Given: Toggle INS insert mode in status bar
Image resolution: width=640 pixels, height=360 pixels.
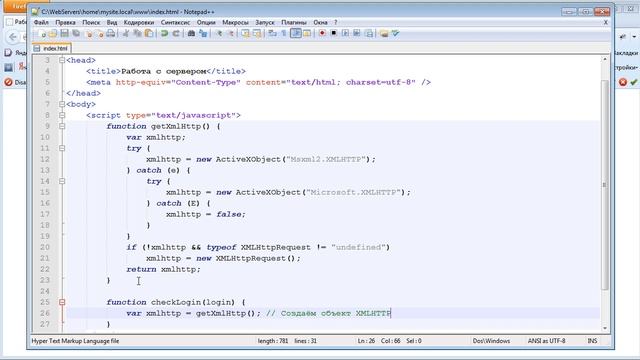Looking at the screenshot, I should [x=592, y=341].
